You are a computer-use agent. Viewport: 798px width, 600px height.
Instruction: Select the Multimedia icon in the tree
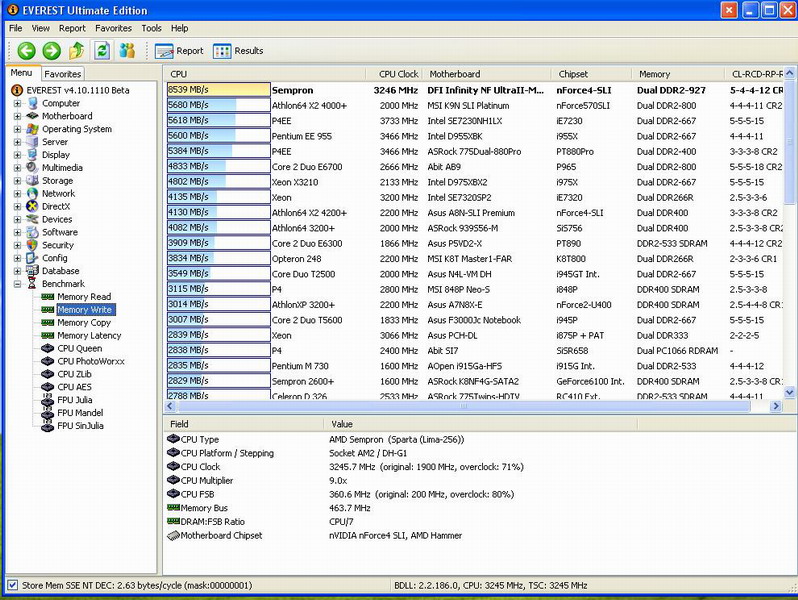tap(33, 167)
